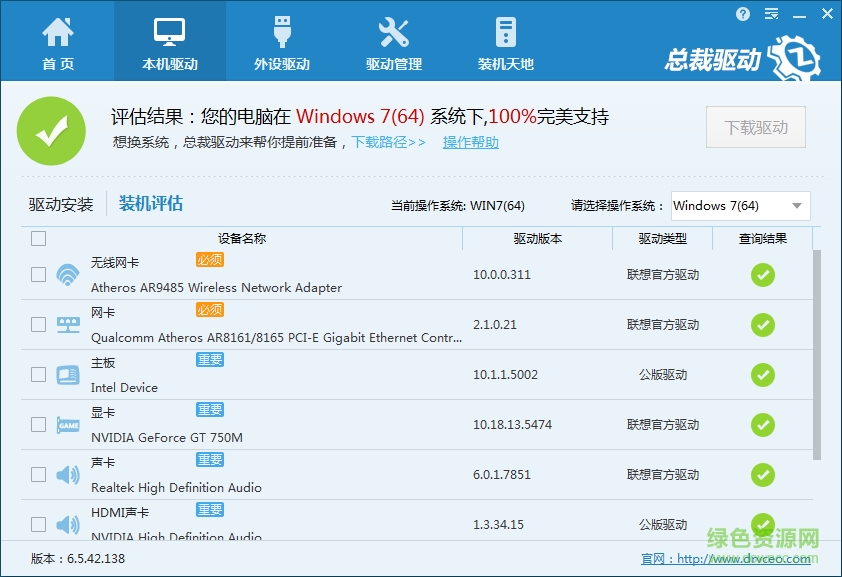The width and height of the screenshot is (842, 577).
Task: Click version 1.3.34.15 cell
Action: coord(498,524)
